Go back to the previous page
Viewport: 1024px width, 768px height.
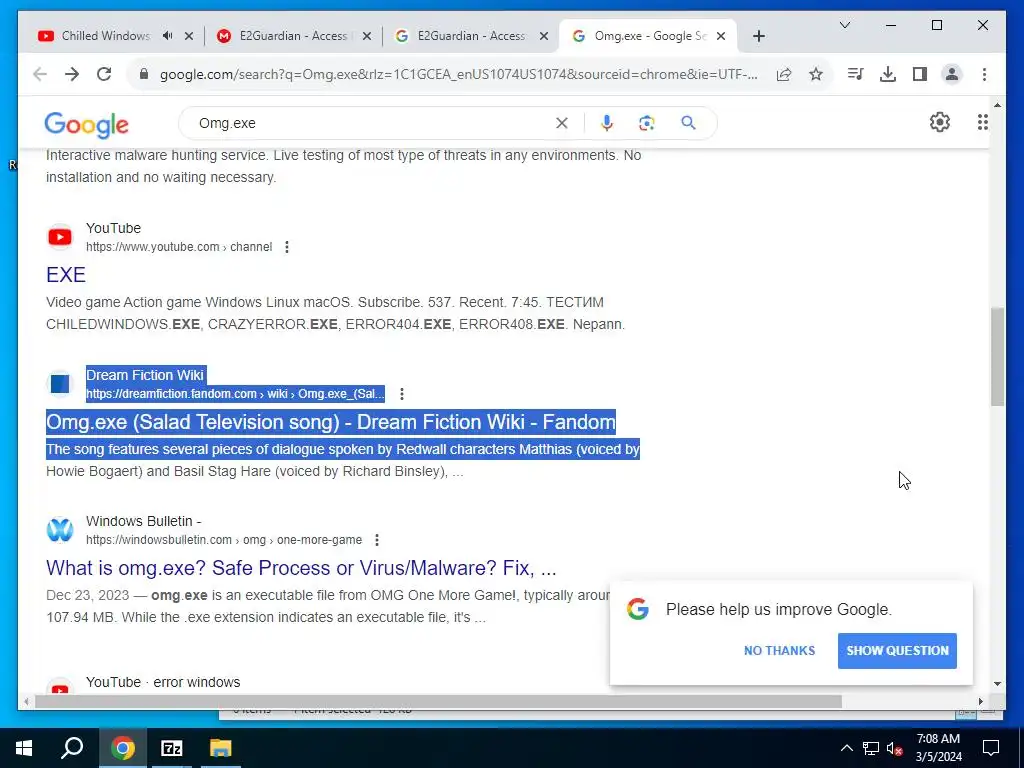40,74
